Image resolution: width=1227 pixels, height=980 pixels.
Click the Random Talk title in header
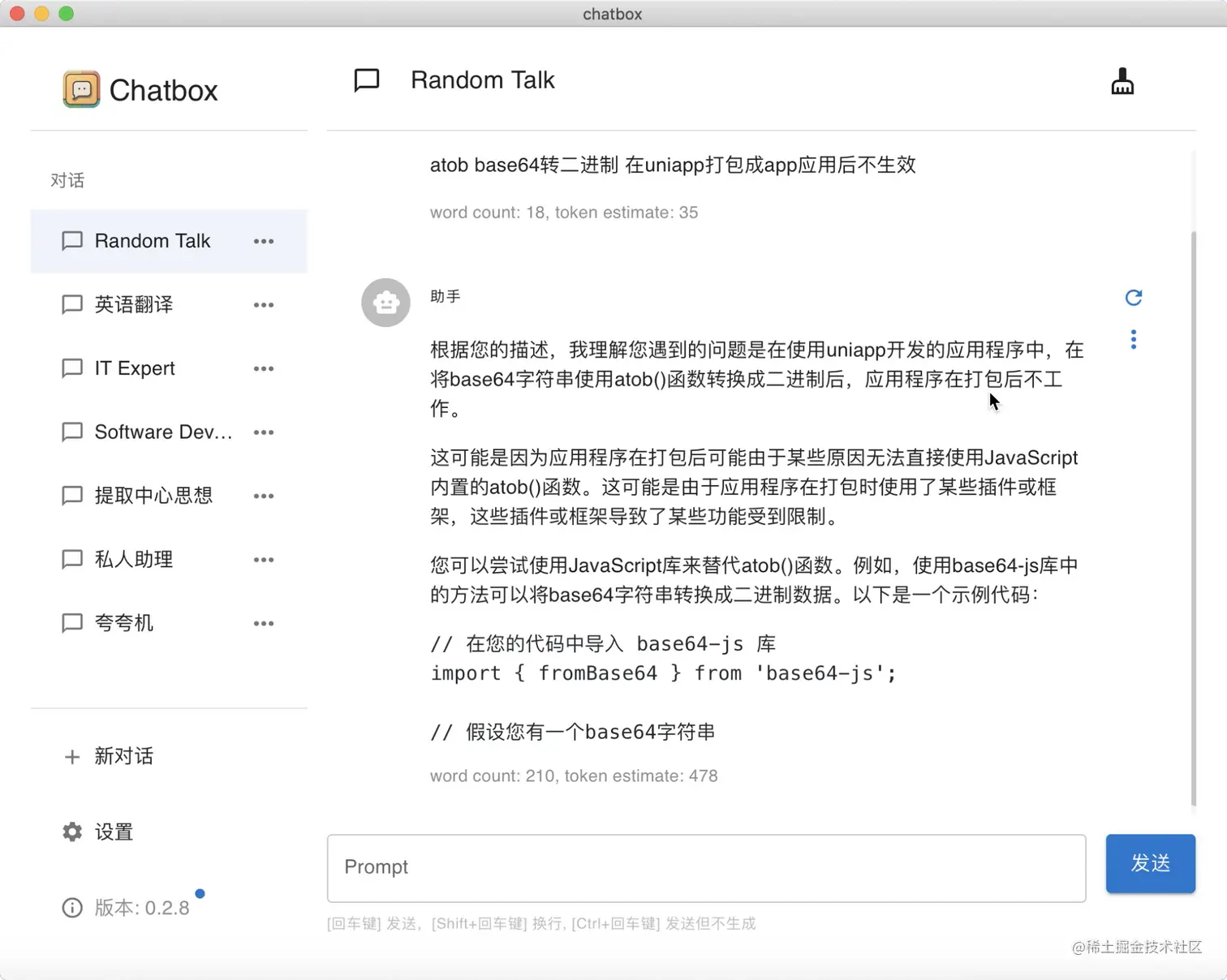tap(483, 80)
